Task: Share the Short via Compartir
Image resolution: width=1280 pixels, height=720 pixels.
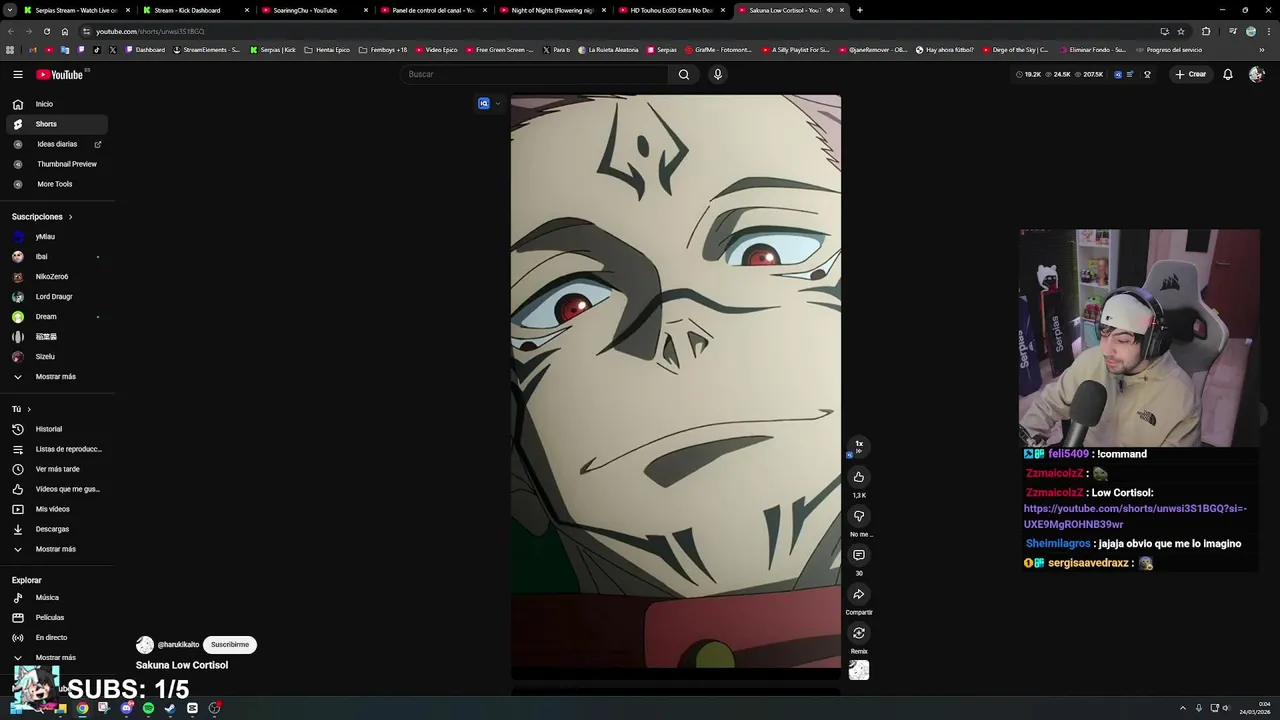Action: click(x=859, y=594)
